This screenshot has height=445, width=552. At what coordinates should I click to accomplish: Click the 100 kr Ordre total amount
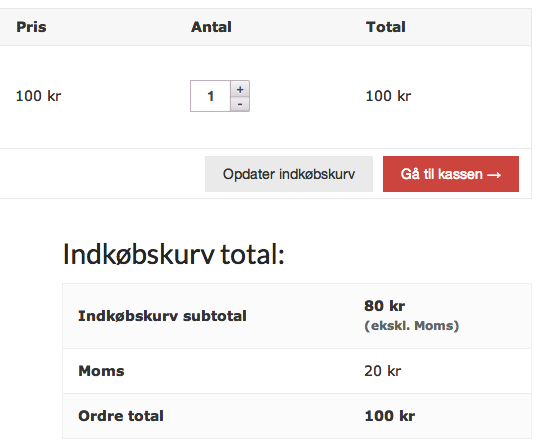coord(390,416)
